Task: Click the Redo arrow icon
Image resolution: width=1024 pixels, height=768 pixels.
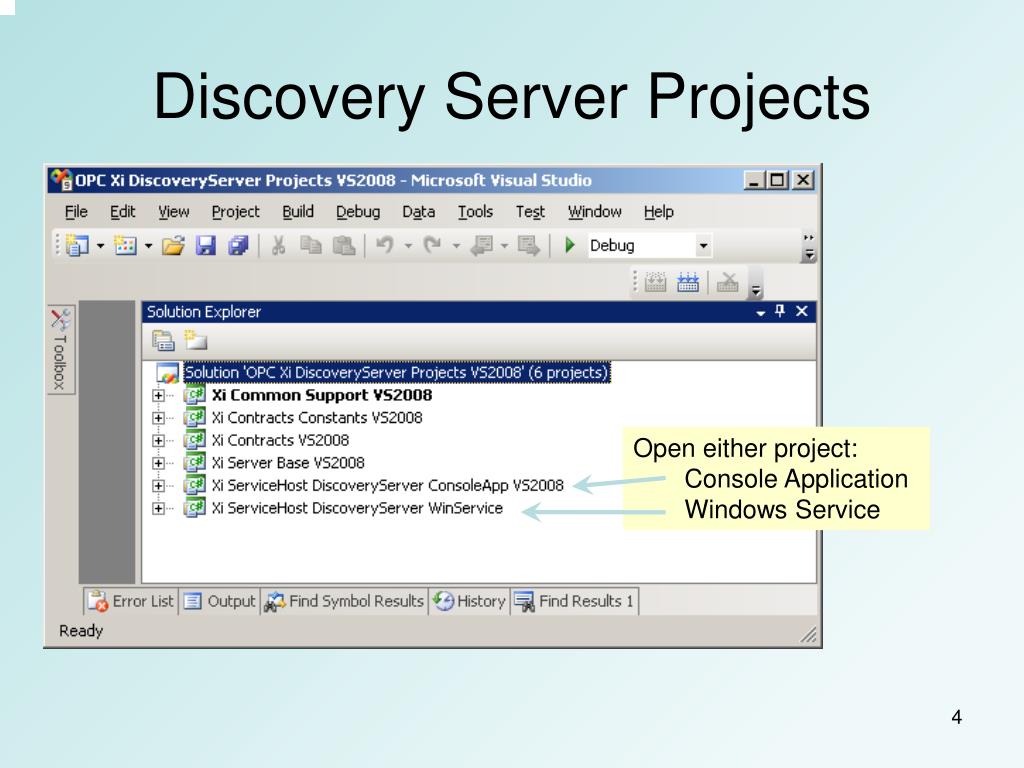Action: point(432,246)
